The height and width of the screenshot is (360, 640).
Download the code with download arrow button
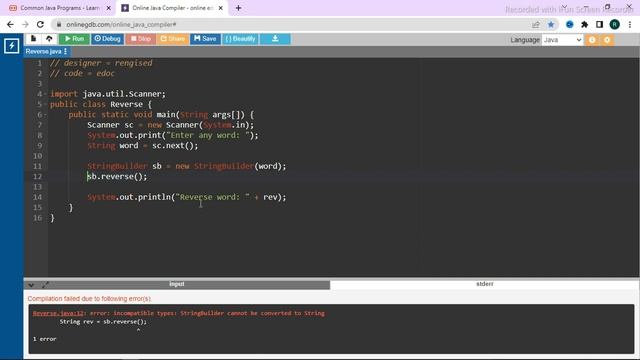click(x=275, y=39)
